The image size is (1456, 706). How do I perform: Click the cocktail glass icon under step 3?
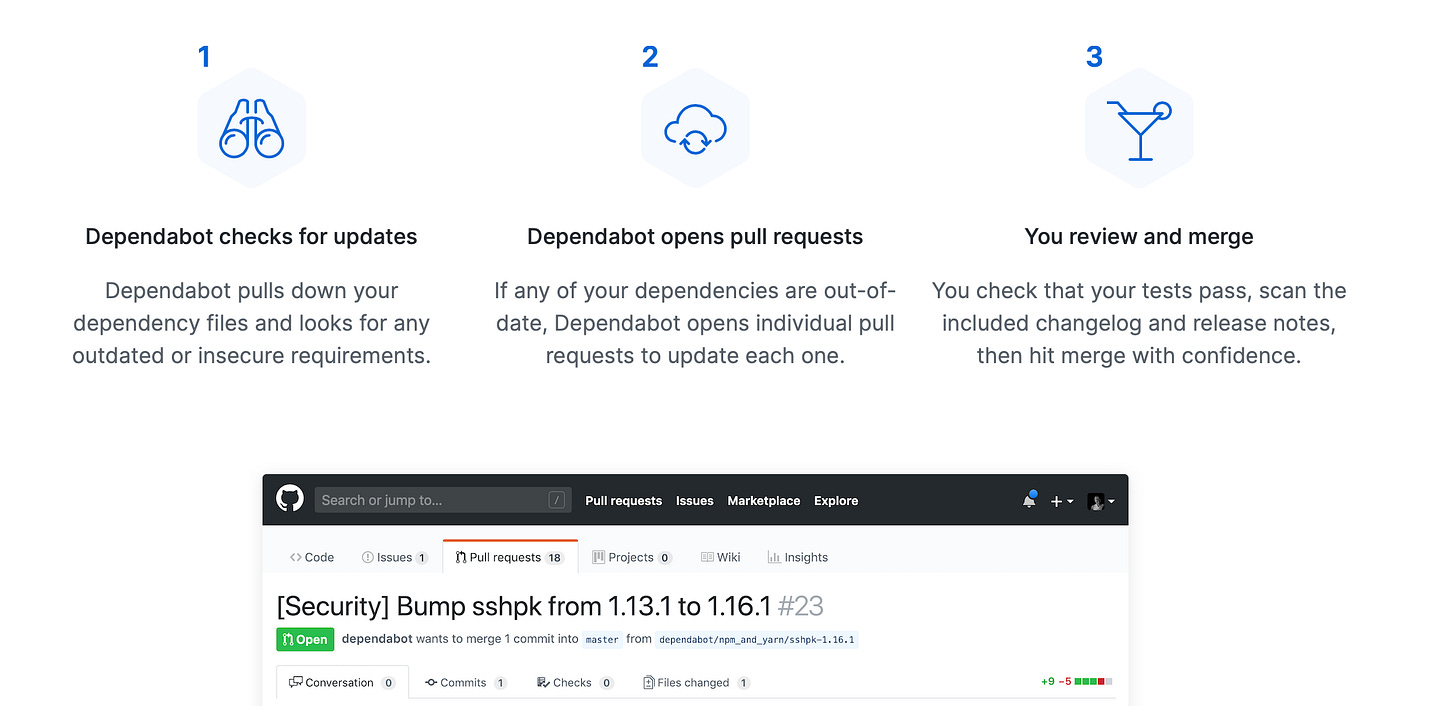tap(1139, 130)
